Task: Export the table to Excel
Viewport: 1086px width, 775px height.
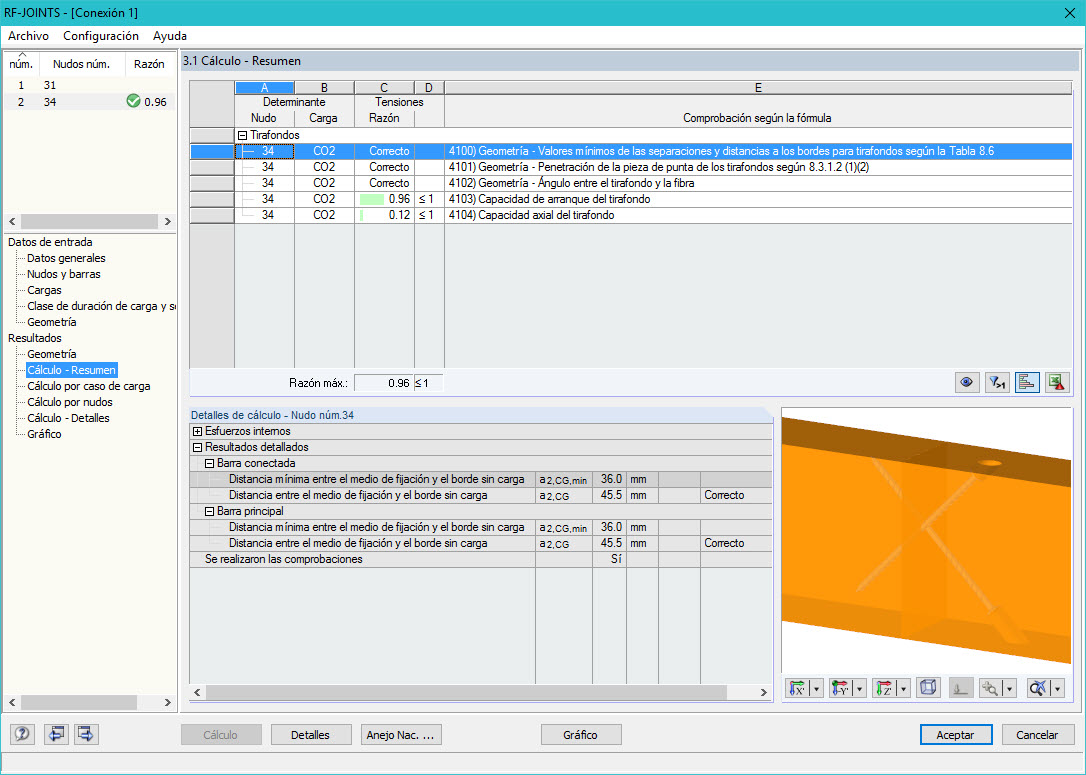Action: tap(1056, 382)
